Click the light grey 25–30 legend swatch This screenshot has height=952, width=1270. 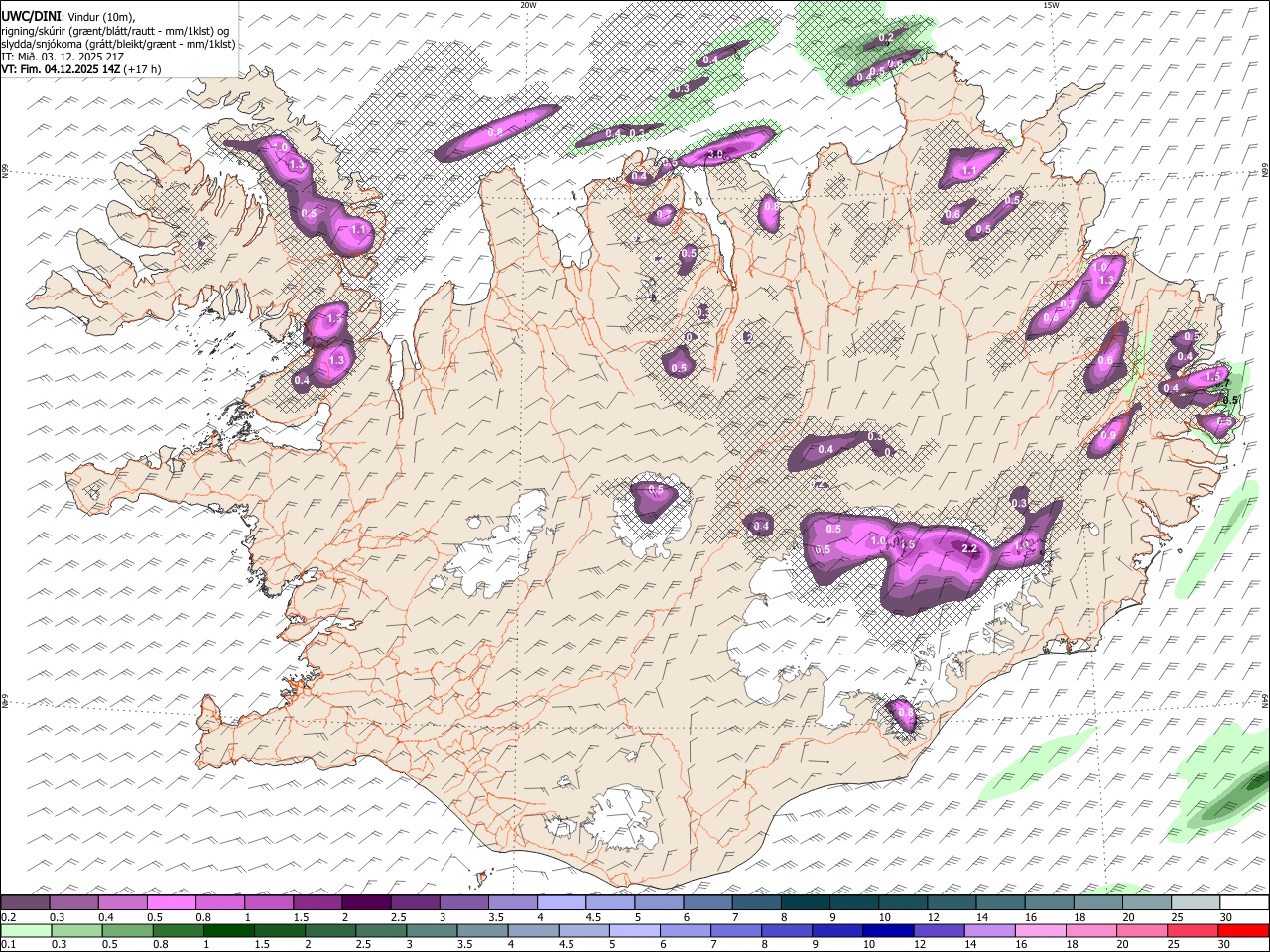coord(1195,903)
